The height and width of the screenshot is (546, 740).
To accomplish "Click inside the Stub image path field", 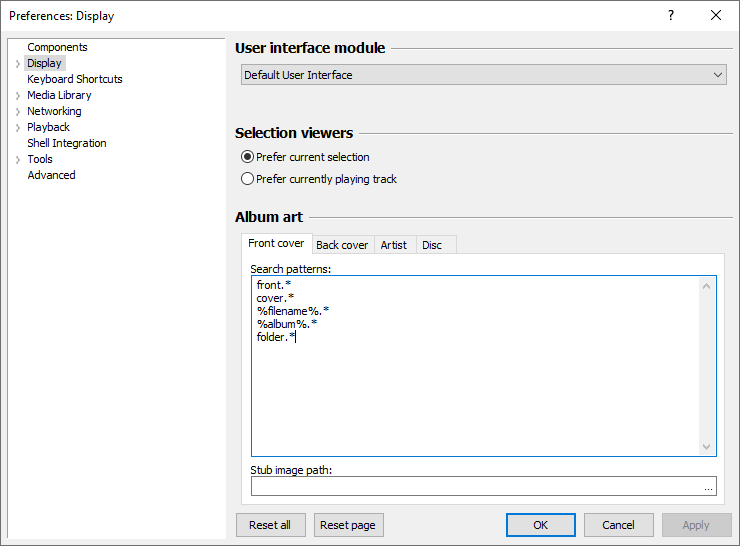I will tap(475, 487).
